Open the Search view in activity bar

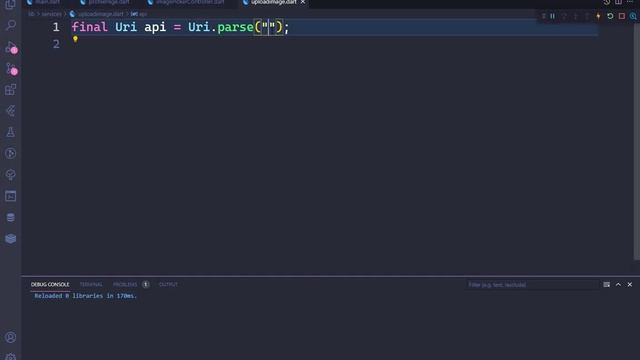(x=11, y=25)
